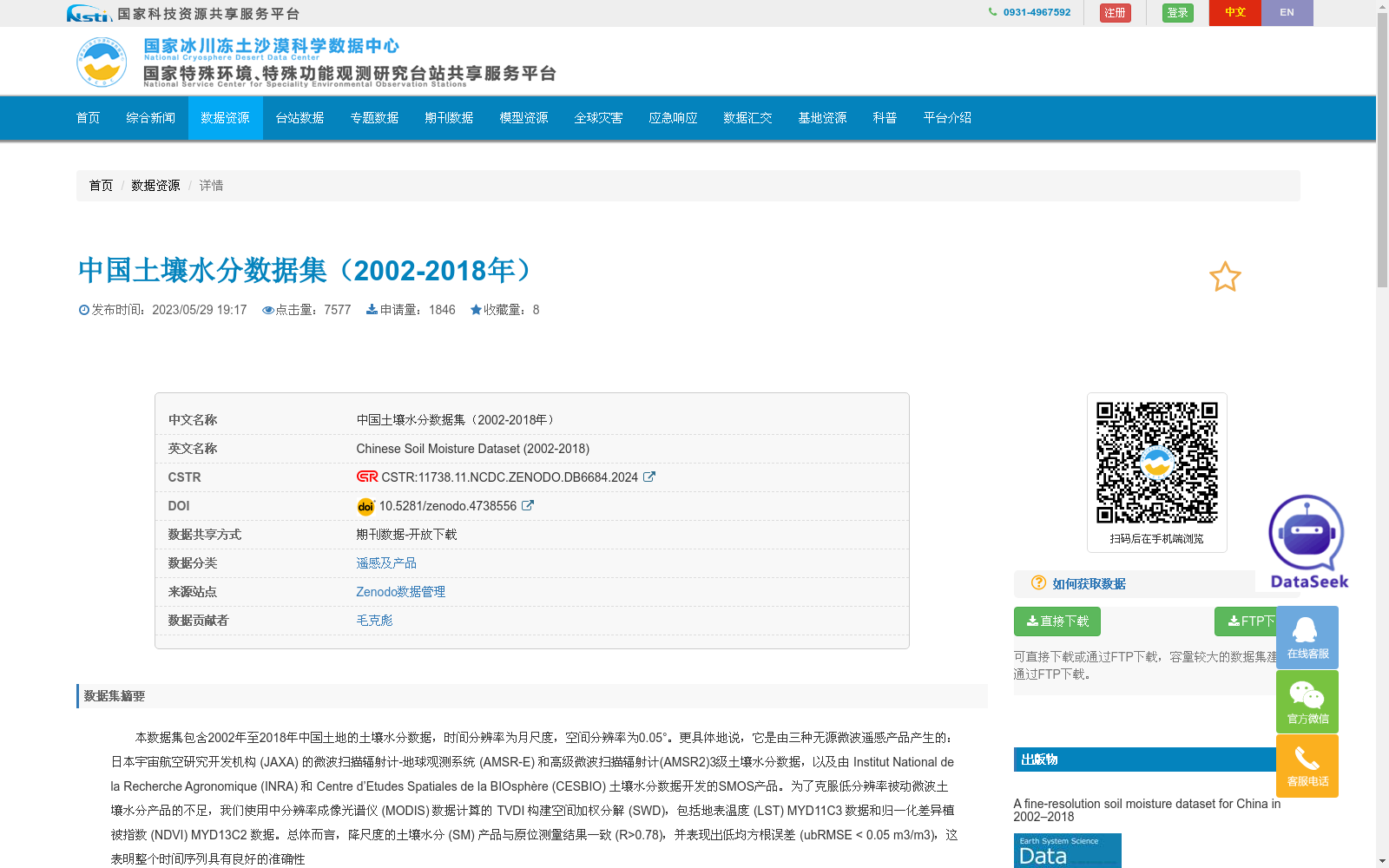Image resolution: width=1389 pixels, height=868 pixels.
Task: Click the yellow doi badge icon
Action: 365,506
